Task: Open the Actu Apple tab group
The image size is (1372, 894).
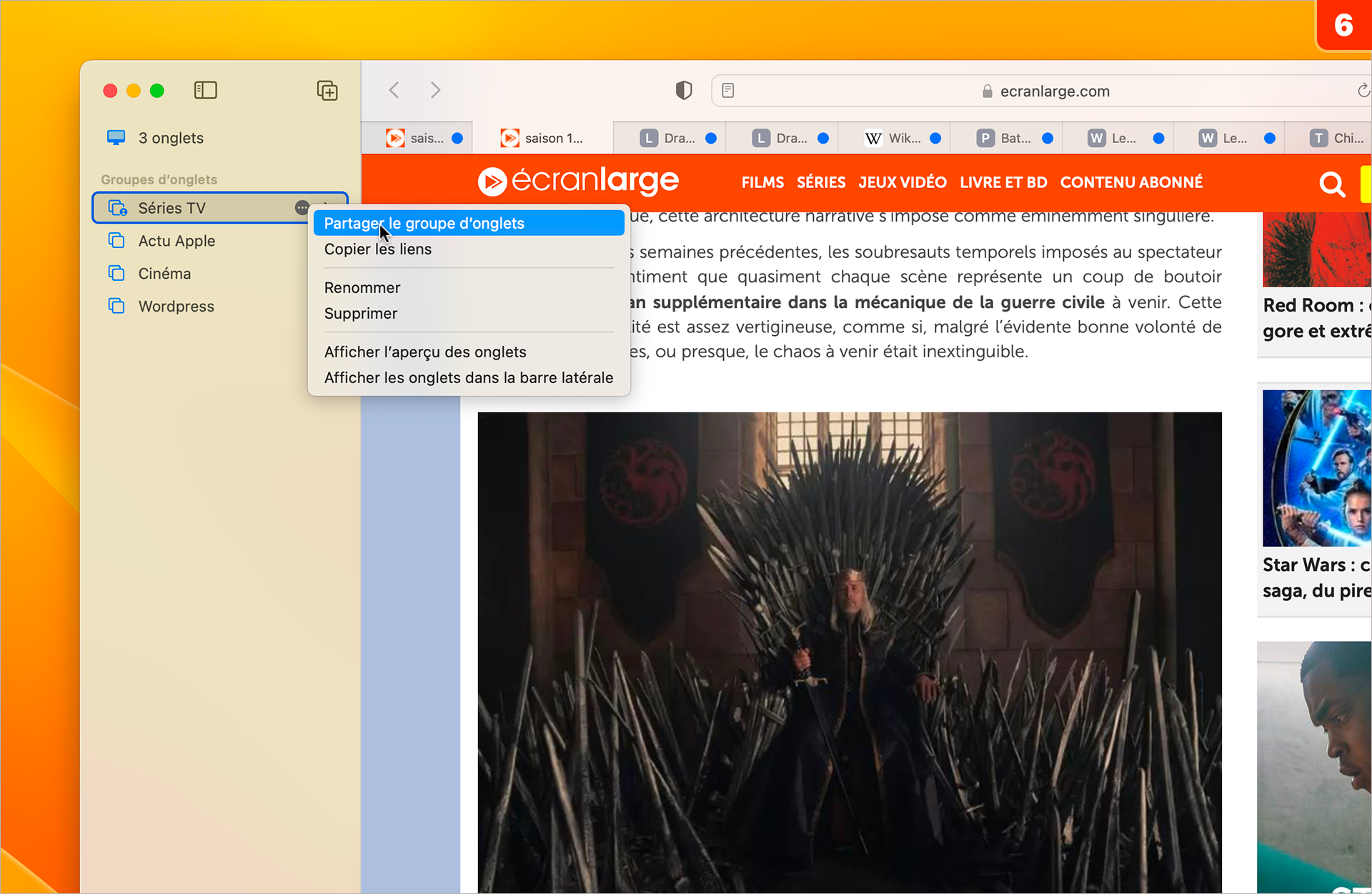Action: click(177, 241)
